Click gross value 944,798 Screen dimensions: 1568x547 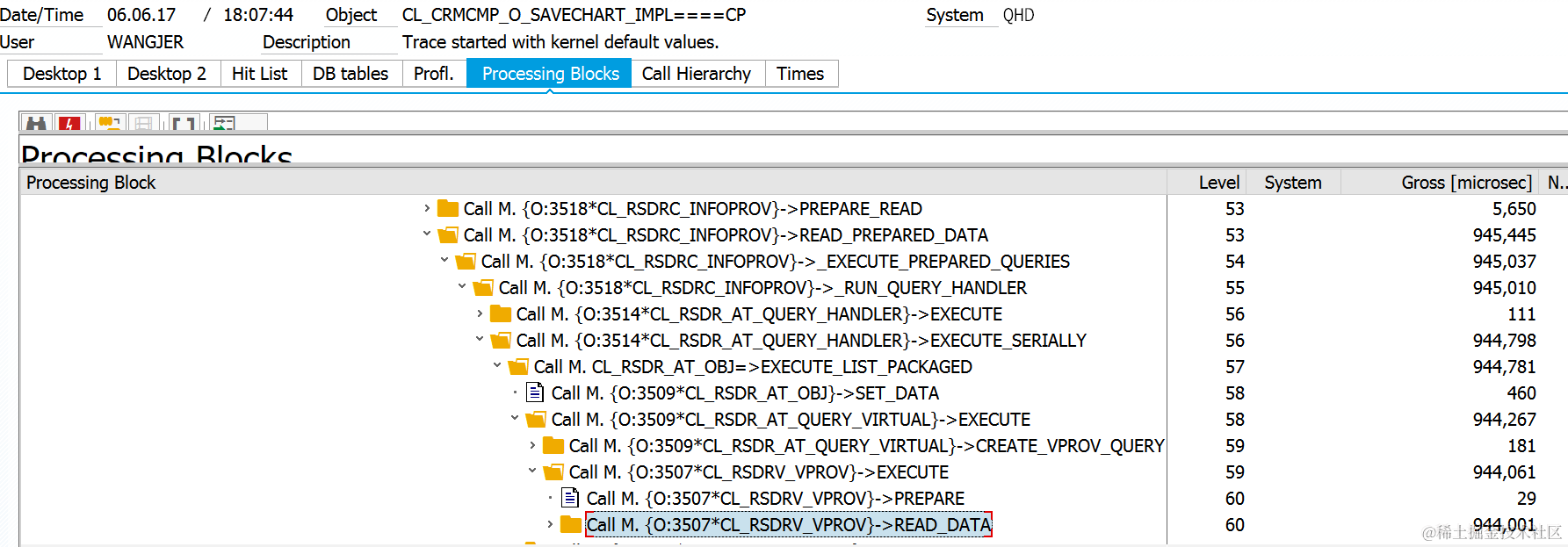(x=1504, y=341)
